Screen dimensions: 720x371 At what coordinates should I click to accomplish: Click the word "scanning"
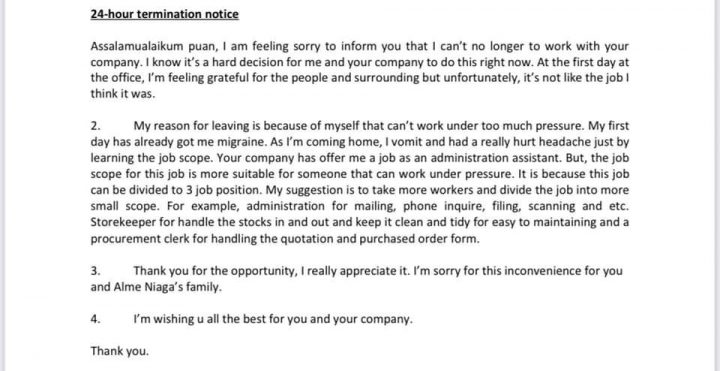(552, 207)
